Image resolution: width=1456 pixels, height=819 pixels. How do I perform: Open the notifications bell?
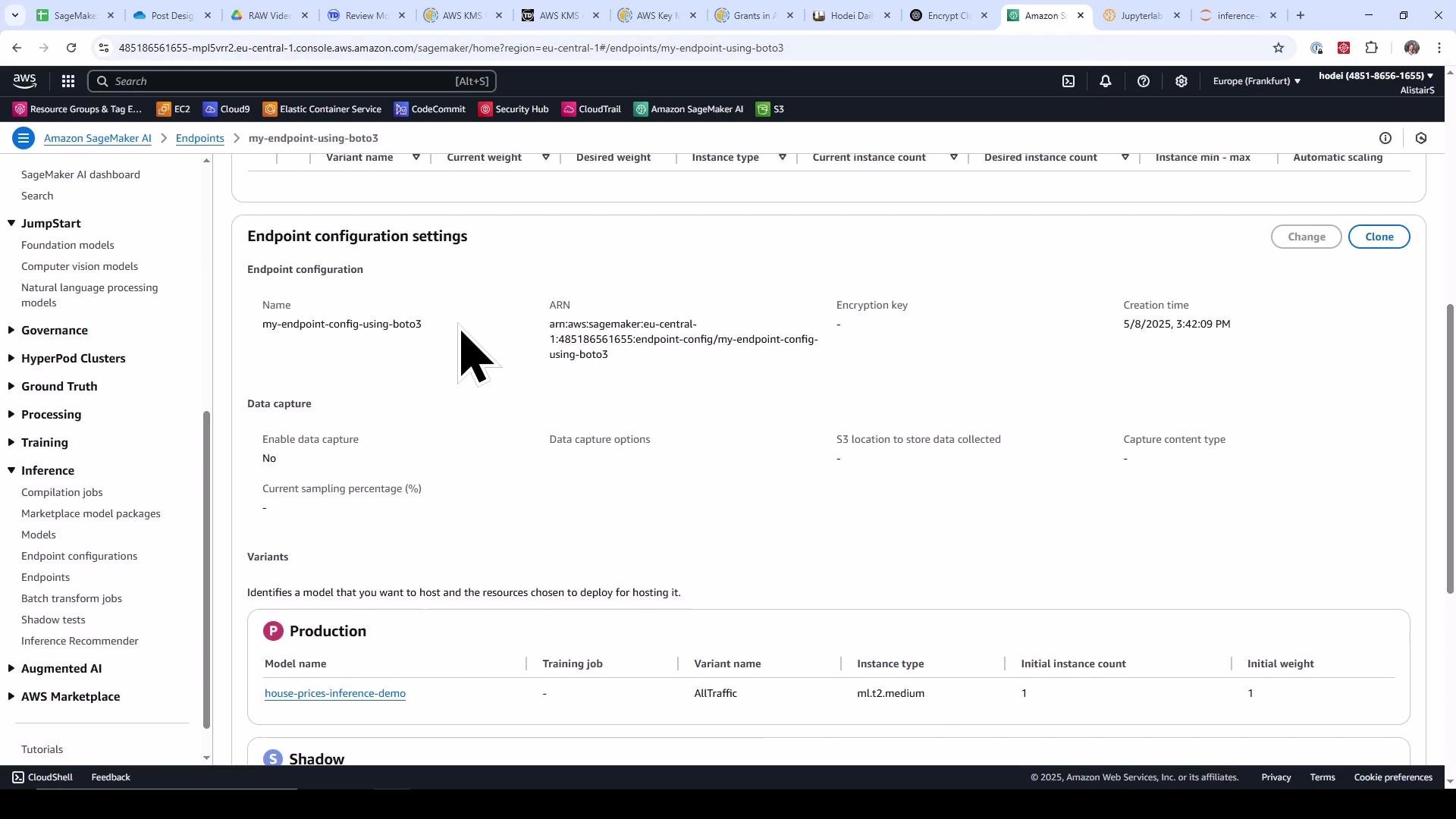click(x=1106, y=81)
